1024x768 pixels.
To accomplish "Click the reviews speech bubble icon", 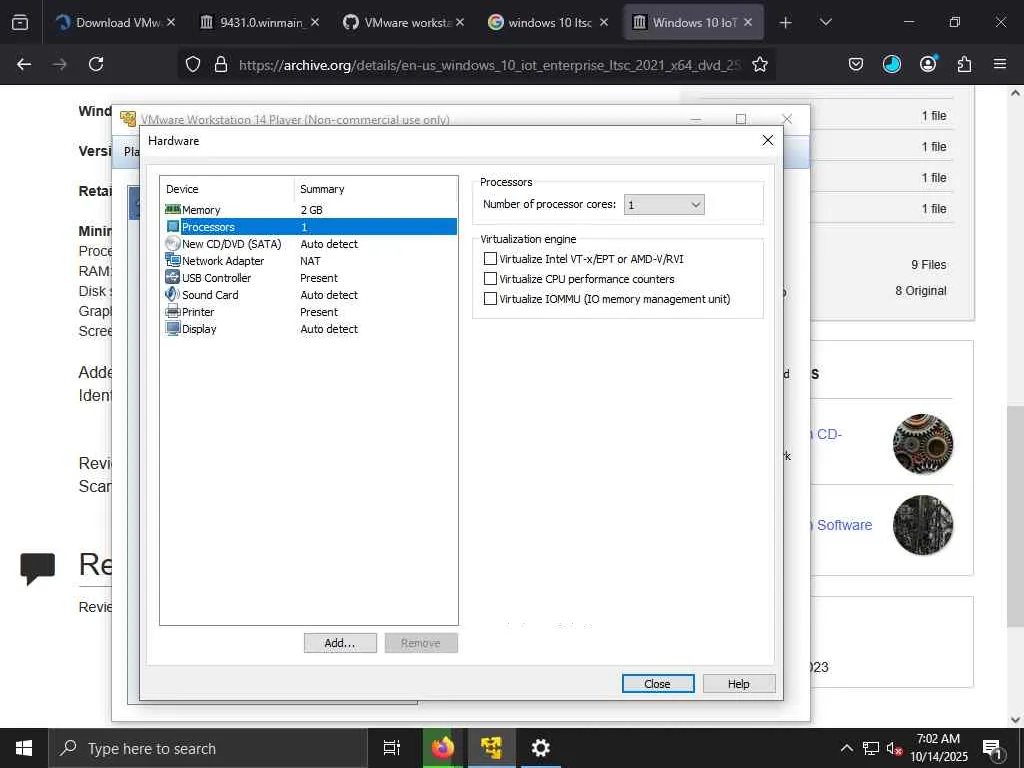I will coord(37,568).
